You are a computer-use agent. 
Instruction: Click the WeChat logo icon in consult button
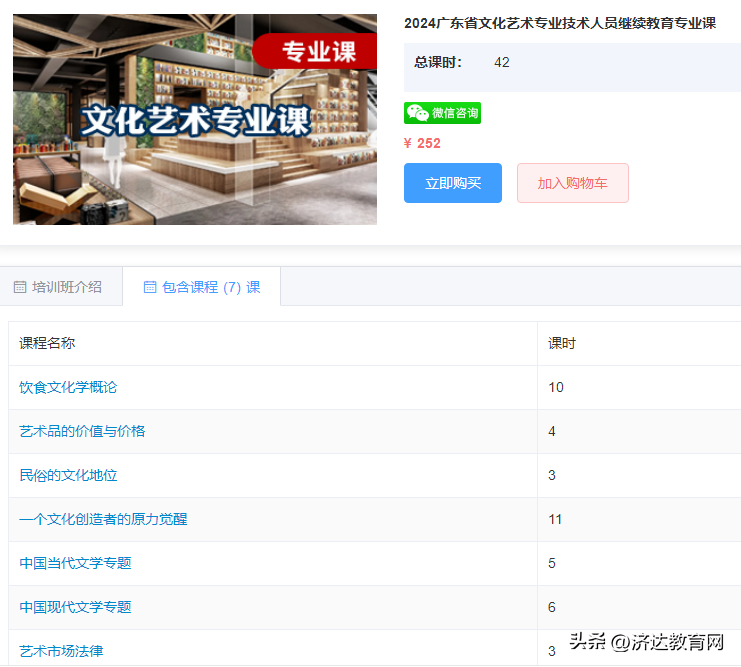(417, 113)
